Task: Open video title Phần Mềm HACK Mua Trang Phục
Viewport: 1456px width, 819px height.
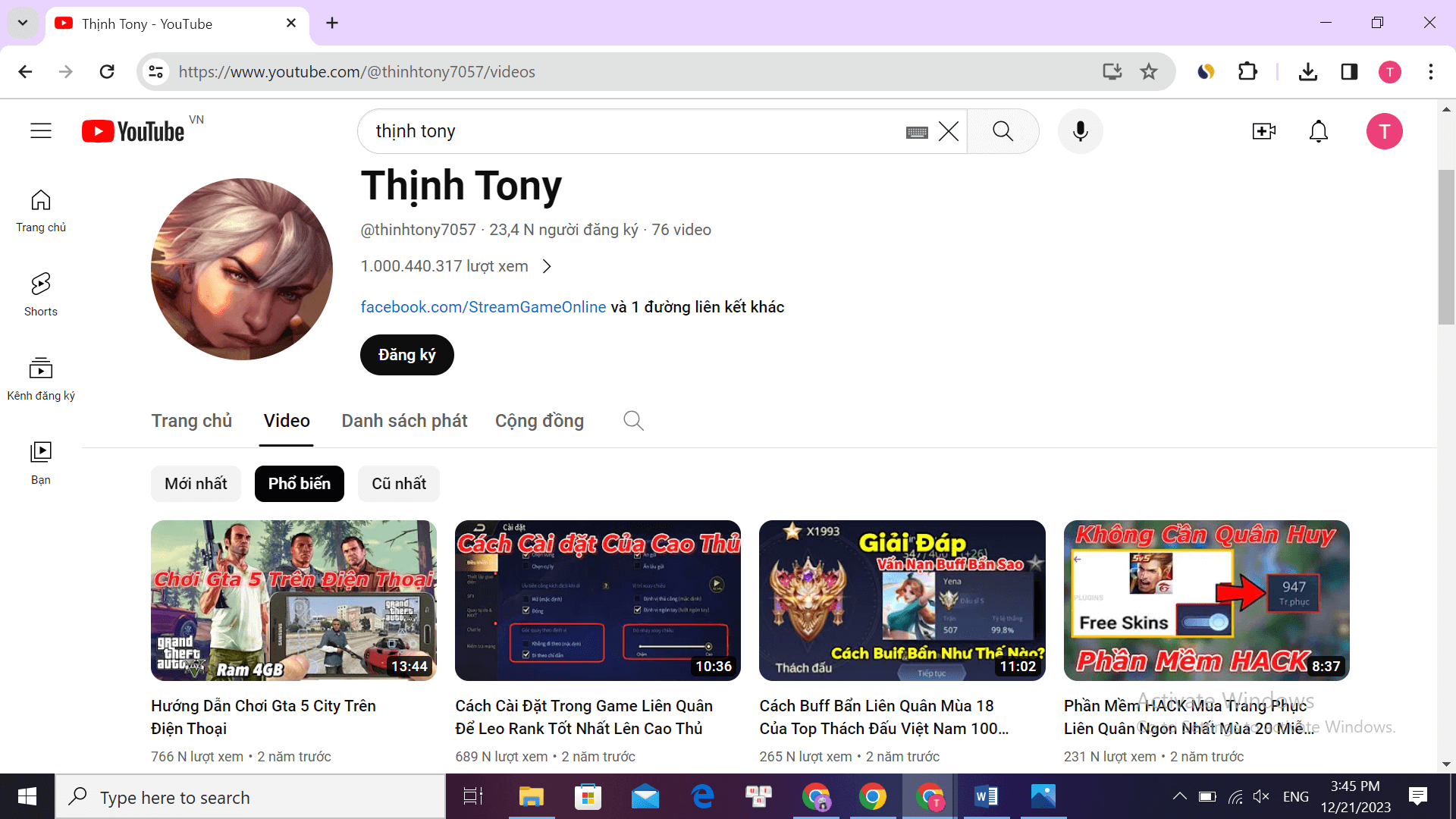Action: [x=1188, y=717]
